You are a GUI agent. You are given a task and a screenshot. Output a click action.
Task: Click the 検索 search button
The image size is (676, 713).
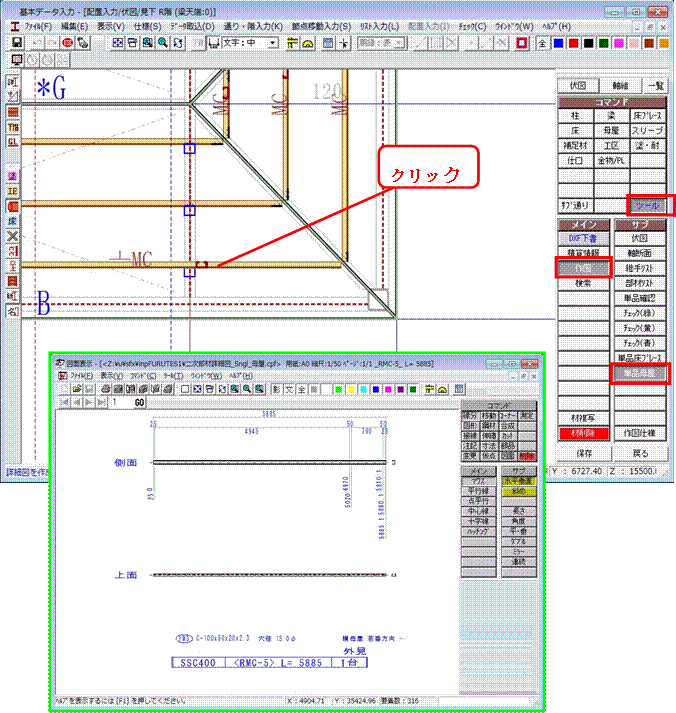tap(583, 283)
